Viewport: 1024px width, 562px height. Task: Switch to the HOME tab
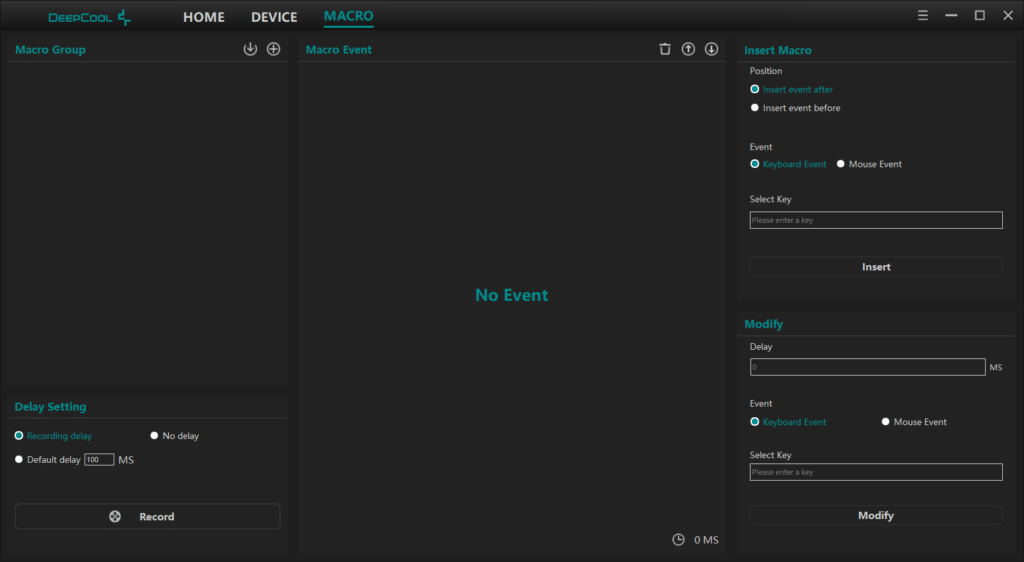pos(203,17)
